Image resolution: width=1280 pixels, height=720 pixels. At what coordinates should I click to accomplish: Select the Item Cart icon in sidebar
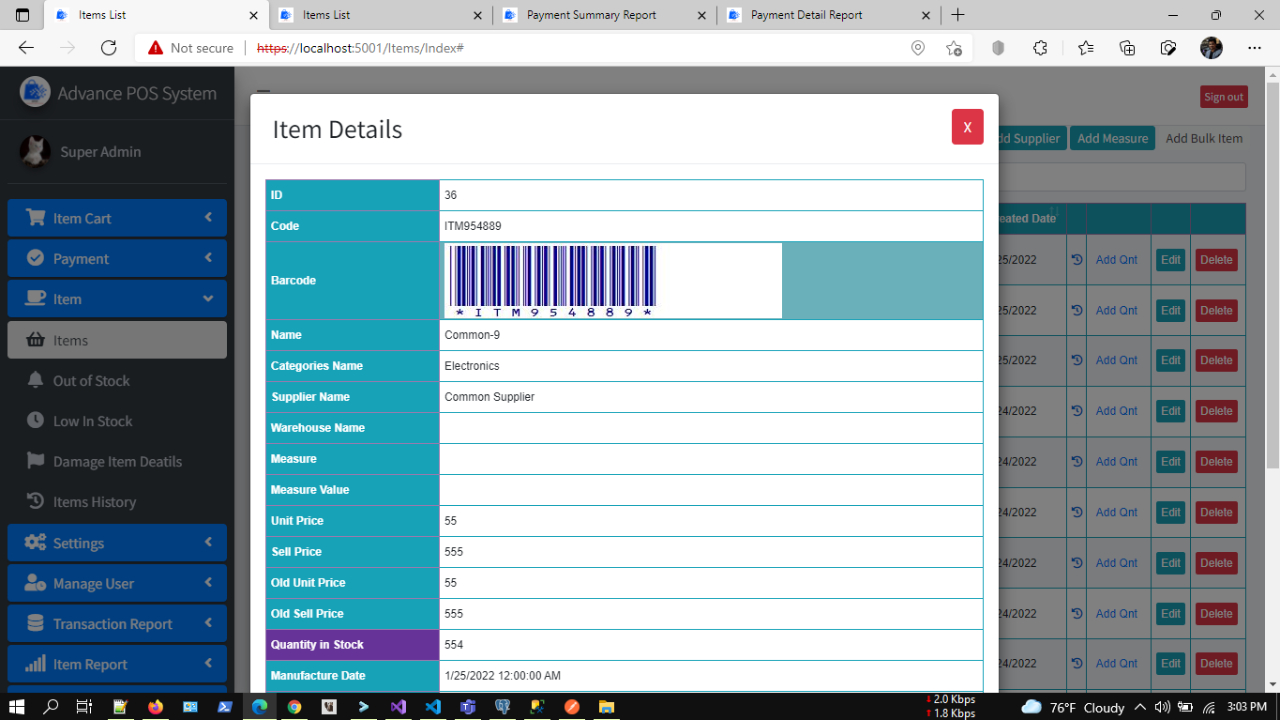coord(34,218)
